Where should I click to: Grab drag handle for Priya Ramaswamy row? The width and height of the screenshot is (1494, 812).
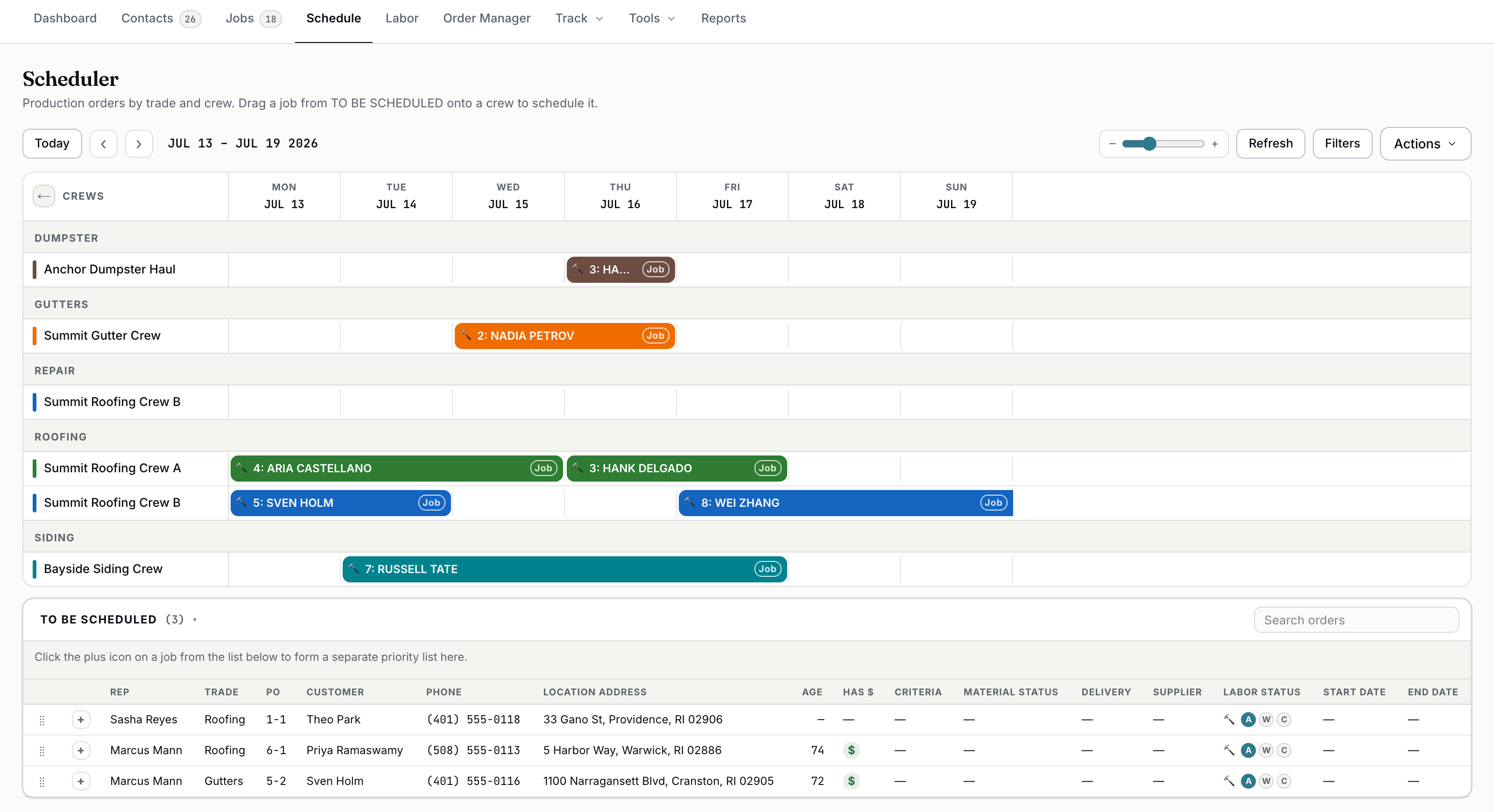42,750
